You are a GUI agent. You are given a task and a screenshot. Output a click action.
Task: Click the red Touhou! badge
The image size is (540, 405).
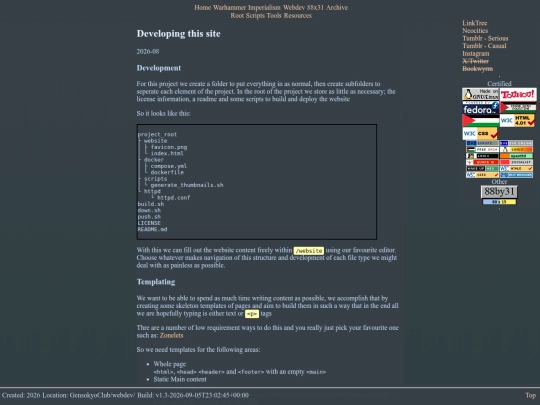pyautogui.click(x=518, y=94)
